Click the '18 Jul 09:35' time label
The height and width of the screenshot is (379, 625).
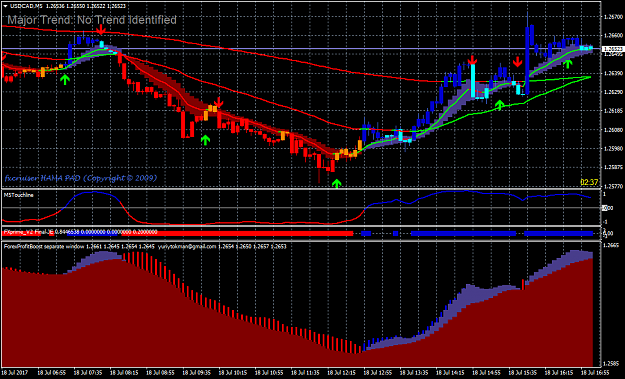point(198,373)
